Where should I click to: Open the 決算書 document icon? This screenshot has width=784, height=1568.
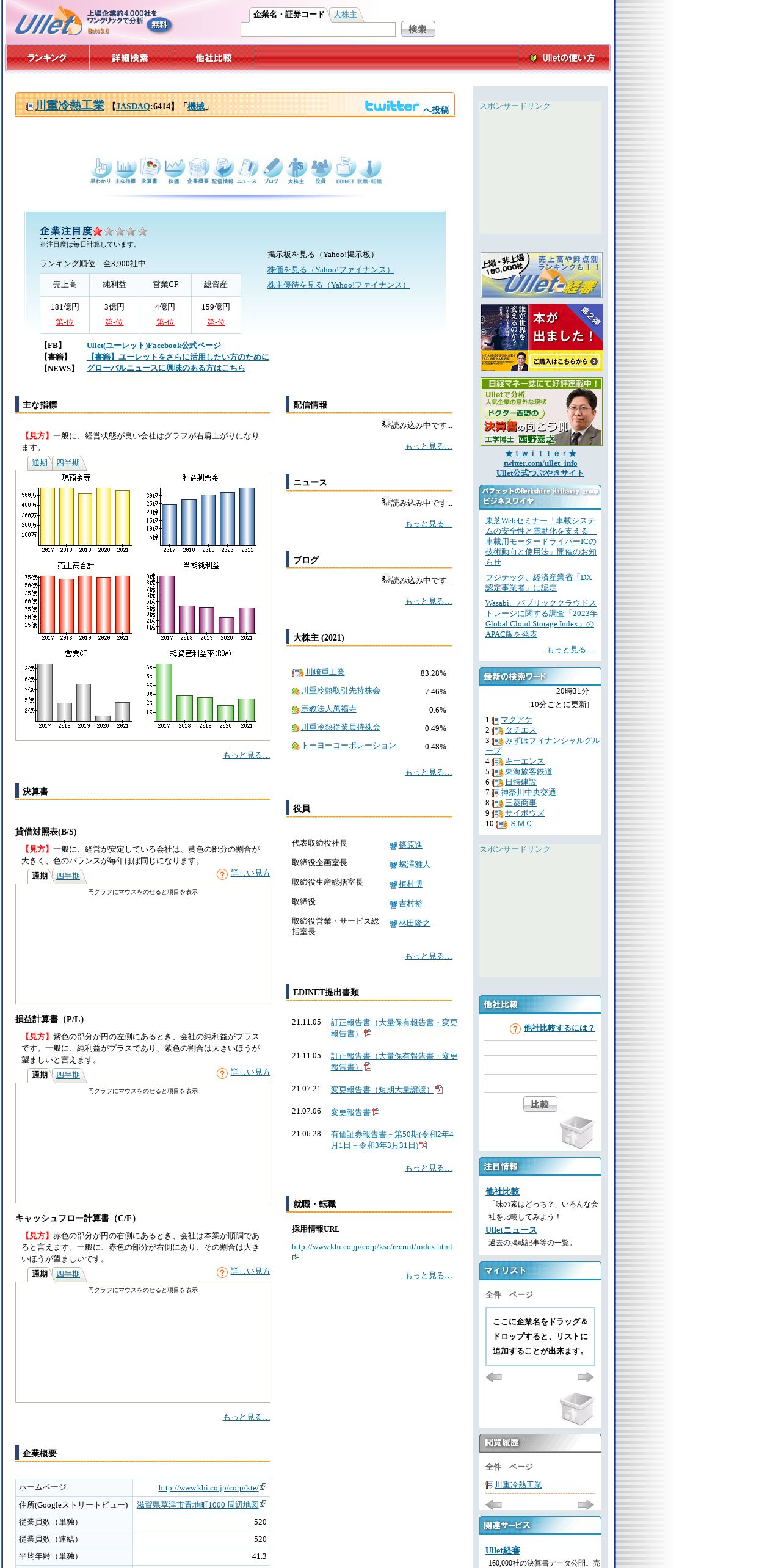coord(150,170)
